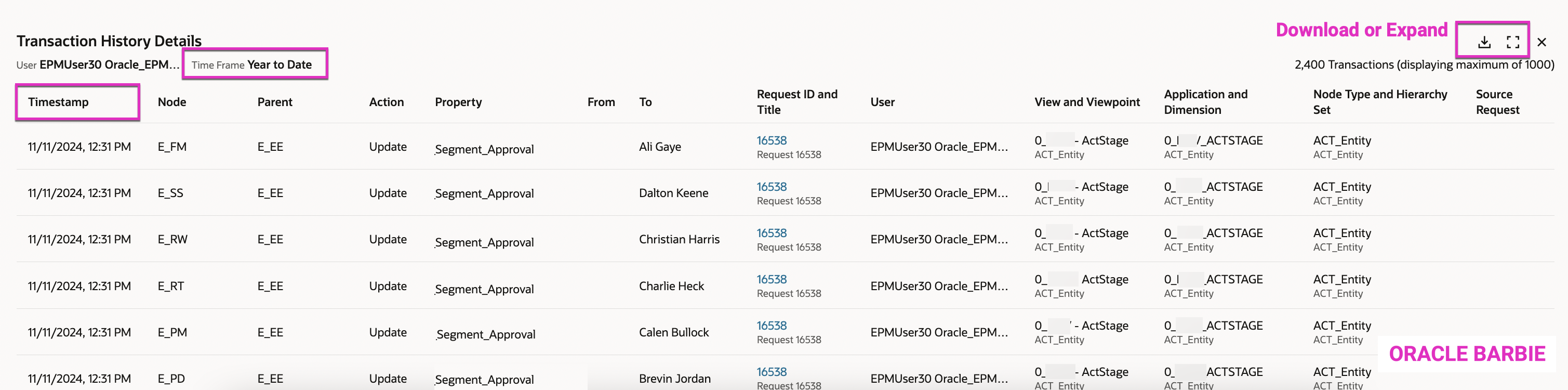Select the Dalton Keene value cell

coord(673,193)
